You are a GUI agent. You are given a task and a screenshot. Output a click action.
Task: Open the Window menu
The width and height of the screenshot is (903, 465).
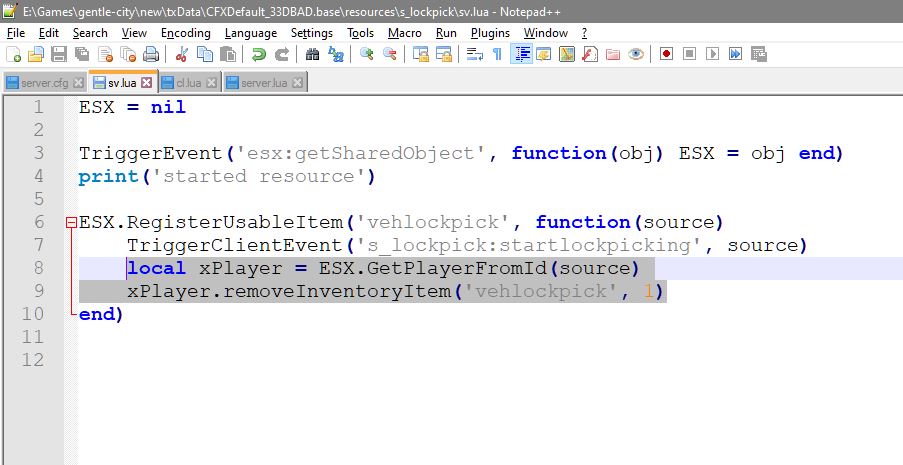tap(546, 33)
